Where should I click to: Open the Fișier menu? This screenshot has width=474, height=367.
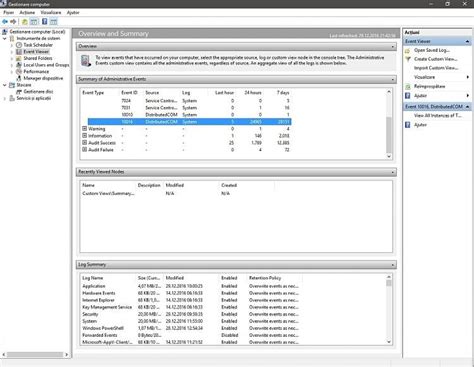[9, 13]
